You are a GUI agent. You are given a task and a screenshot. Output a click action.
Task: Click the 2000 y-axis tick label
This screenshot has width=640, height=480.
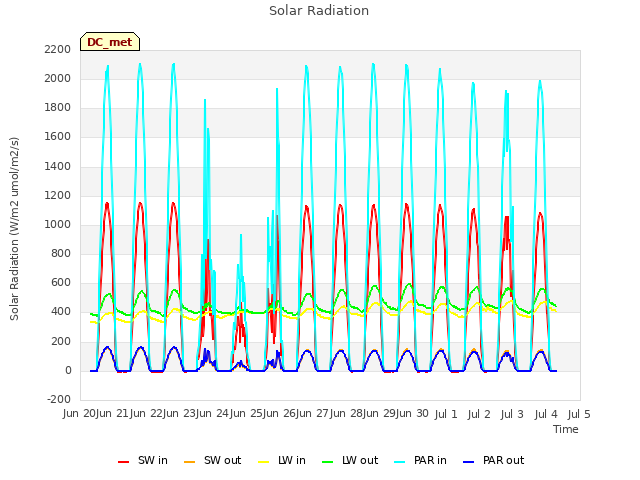pos(58,78)
